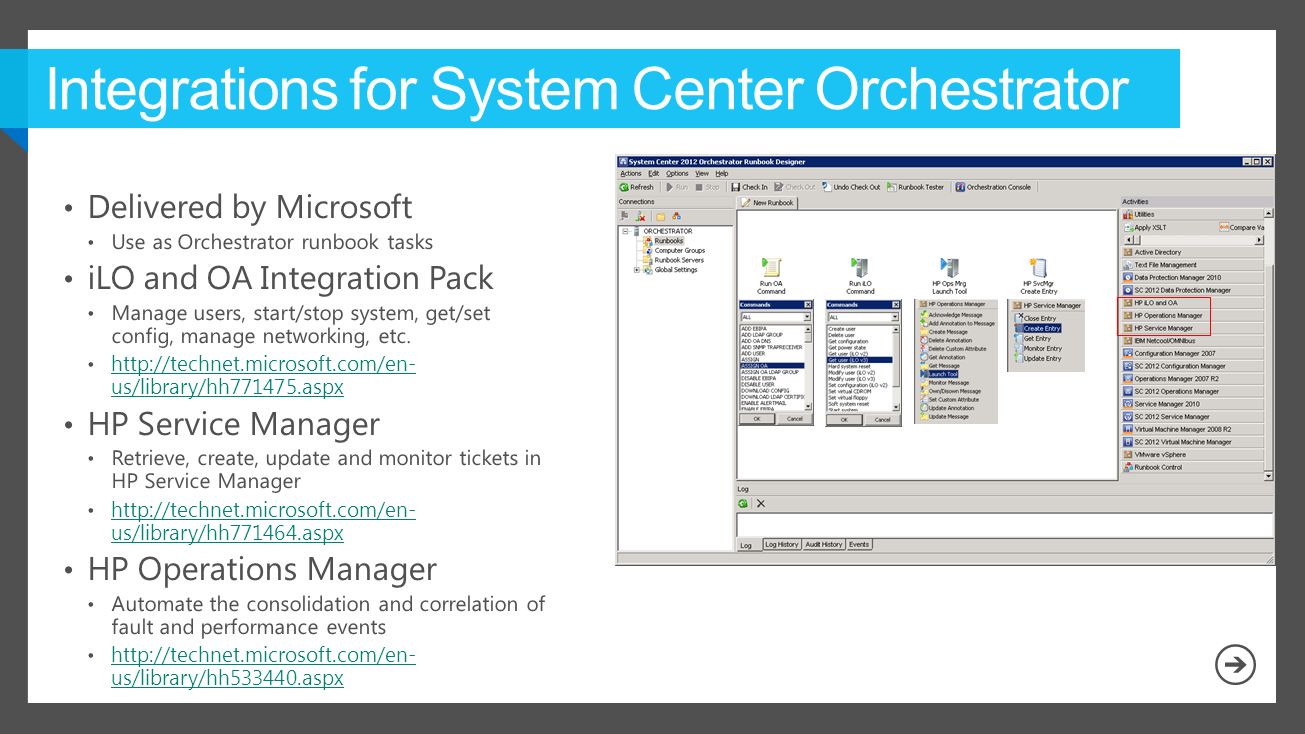Expand the Global Settings tree node
The image size is (1305, 734).
(x=637, y=270)
